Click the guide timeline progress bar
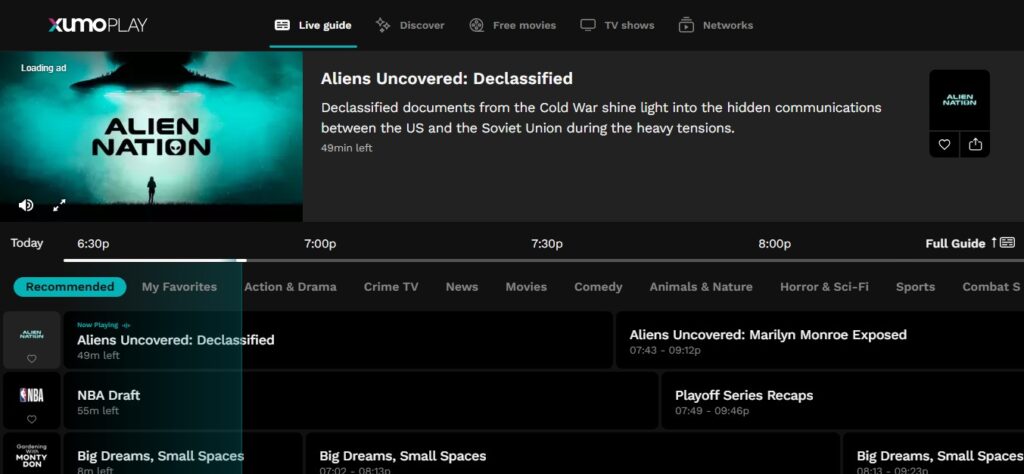The height and width of the screenshot is (474, 1024). click(x=543, y=261)
